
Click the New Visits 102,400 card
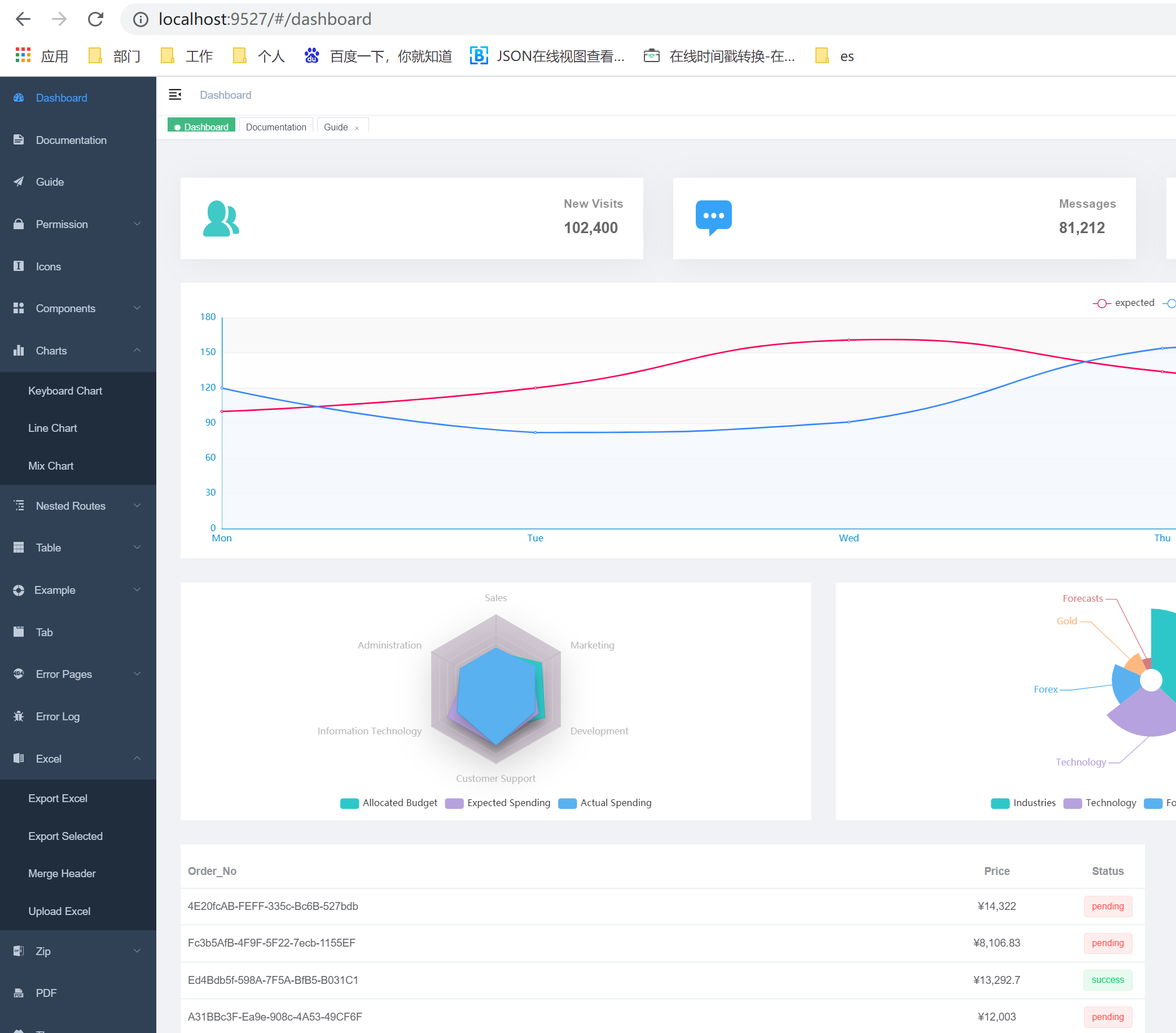(x=412, y=218)
